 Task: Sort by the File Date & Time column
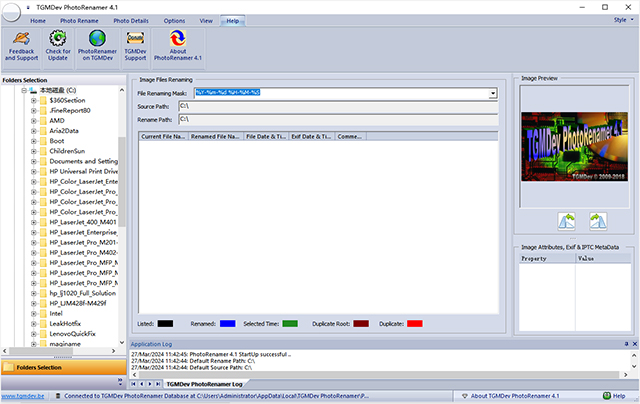pyautogui.click(x=266, y=136)
